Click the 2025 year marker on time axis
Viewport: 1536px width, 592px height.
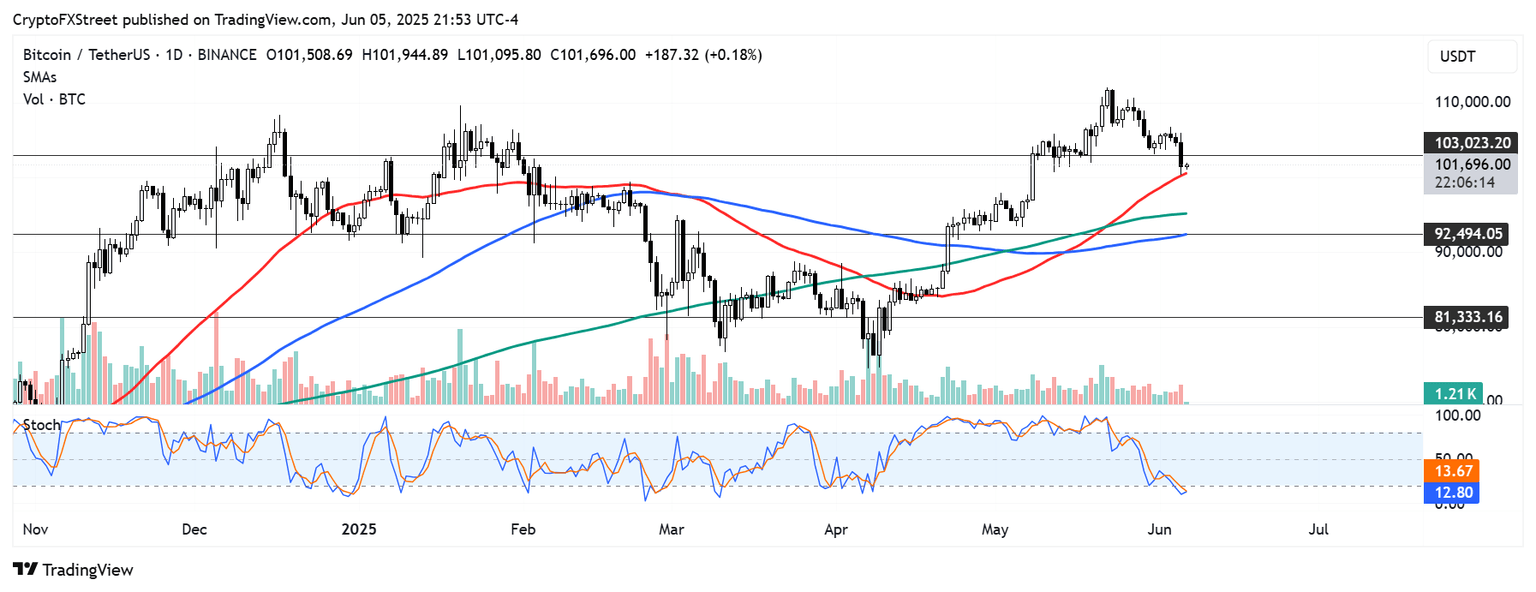click(x=356, y=529)
